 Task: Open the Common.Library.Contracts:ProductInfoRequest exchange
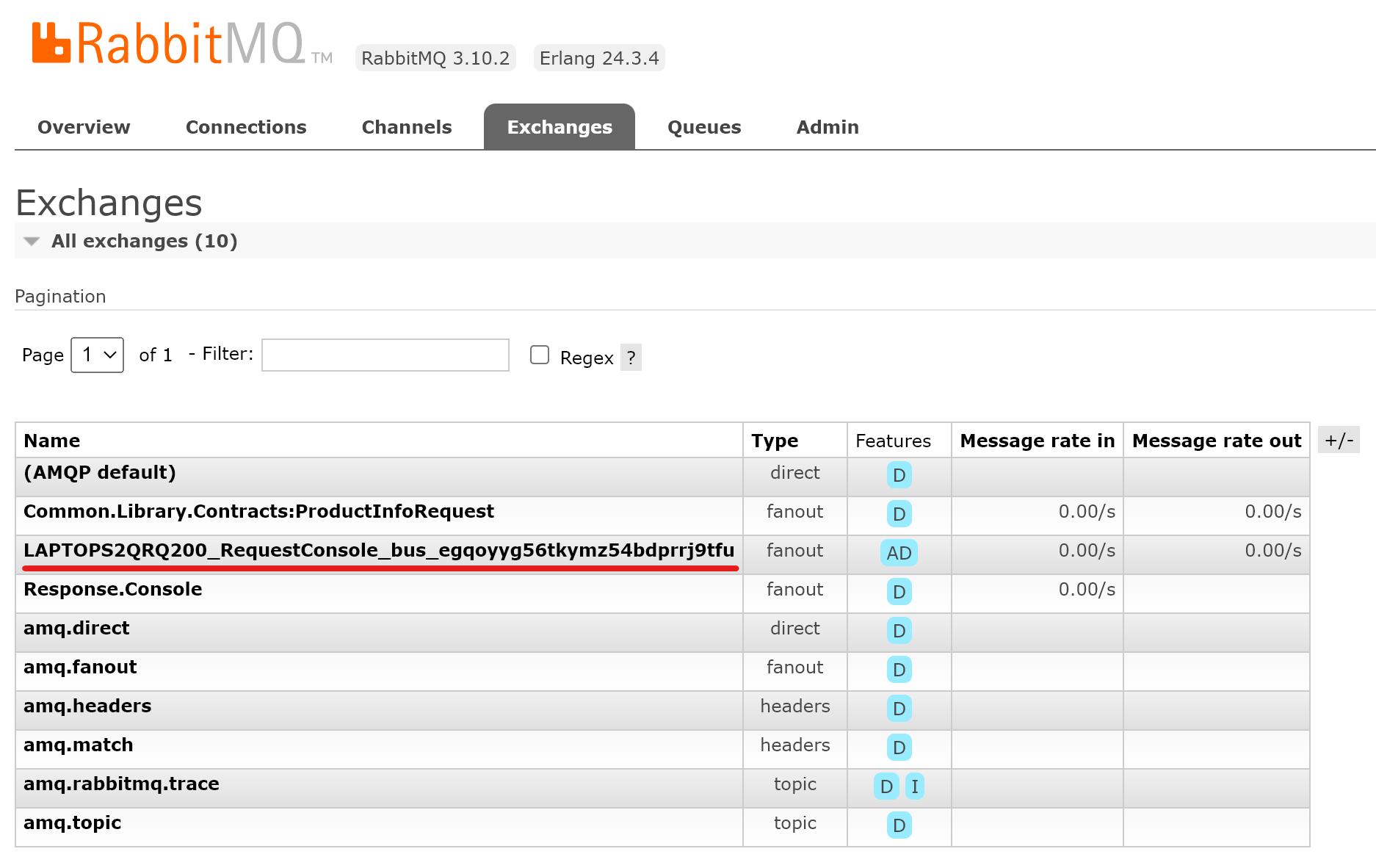coord(258,511)
